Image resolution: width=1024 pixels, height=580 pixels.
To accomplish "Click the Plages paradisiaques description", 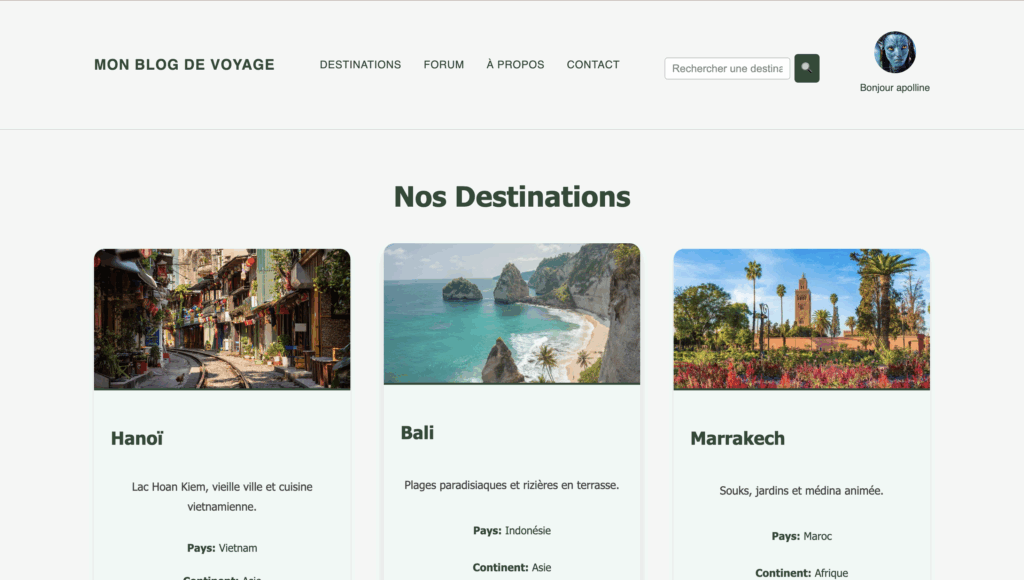I will [x=511, y=485].
